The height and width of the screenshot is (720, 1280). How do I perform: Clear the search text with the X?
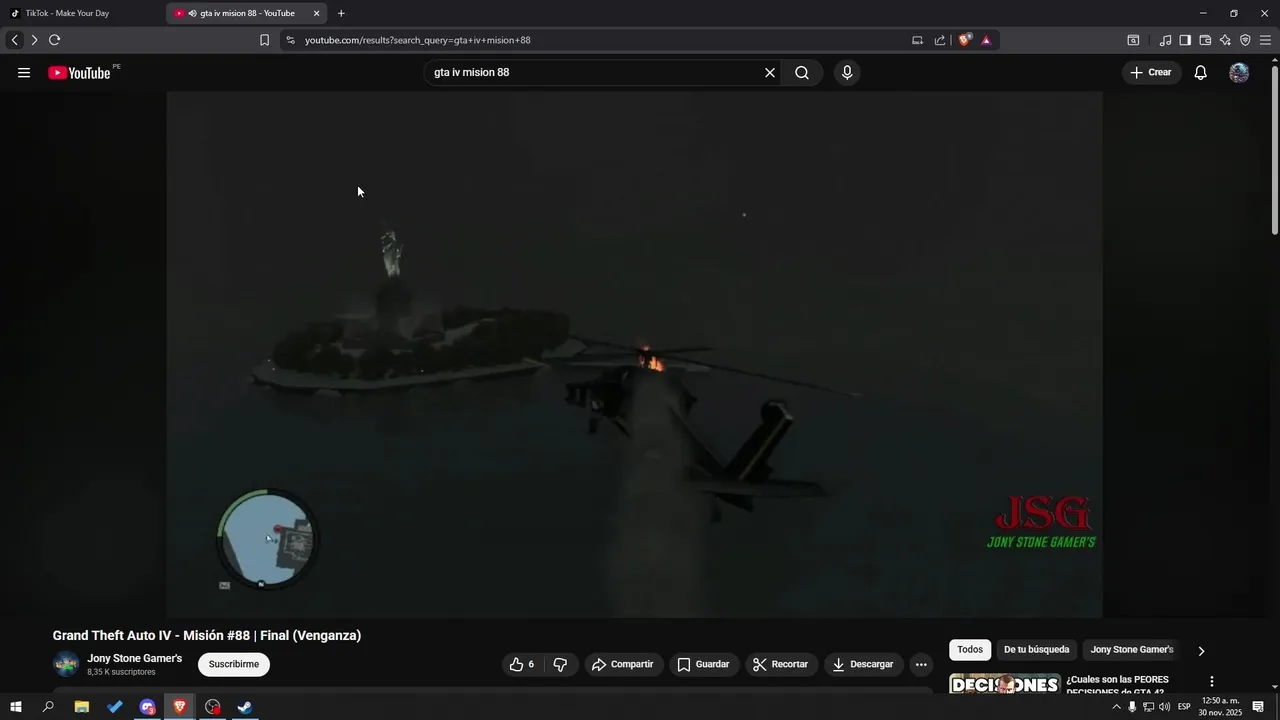coord(770,72)
